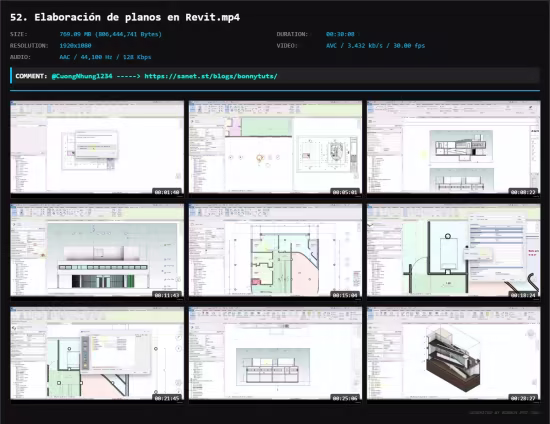This screenshot has width=550, height=424.
Task: Click the audio value 'AAC / 44,100 Hz / 128 Kbps'
Action: tap(105, 57)
